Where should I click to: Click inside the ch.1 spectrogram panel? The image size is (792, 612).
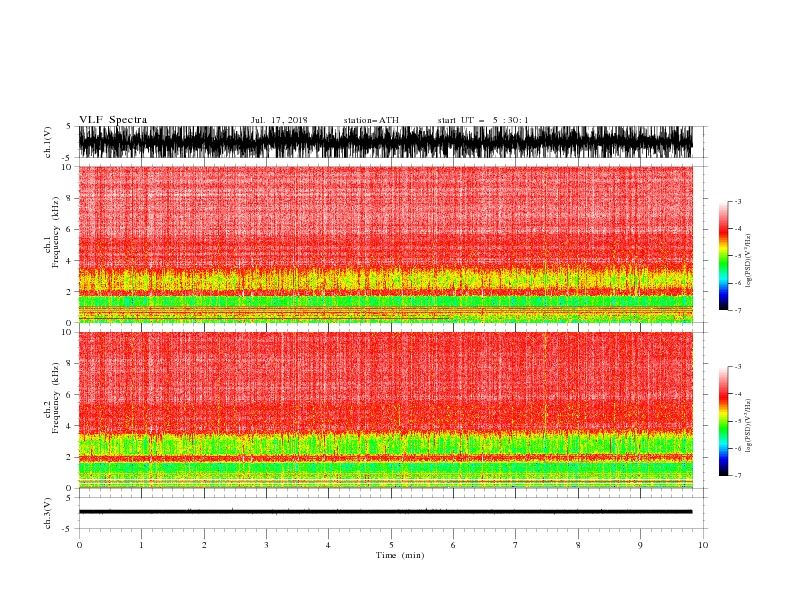[x=385, y=244]
